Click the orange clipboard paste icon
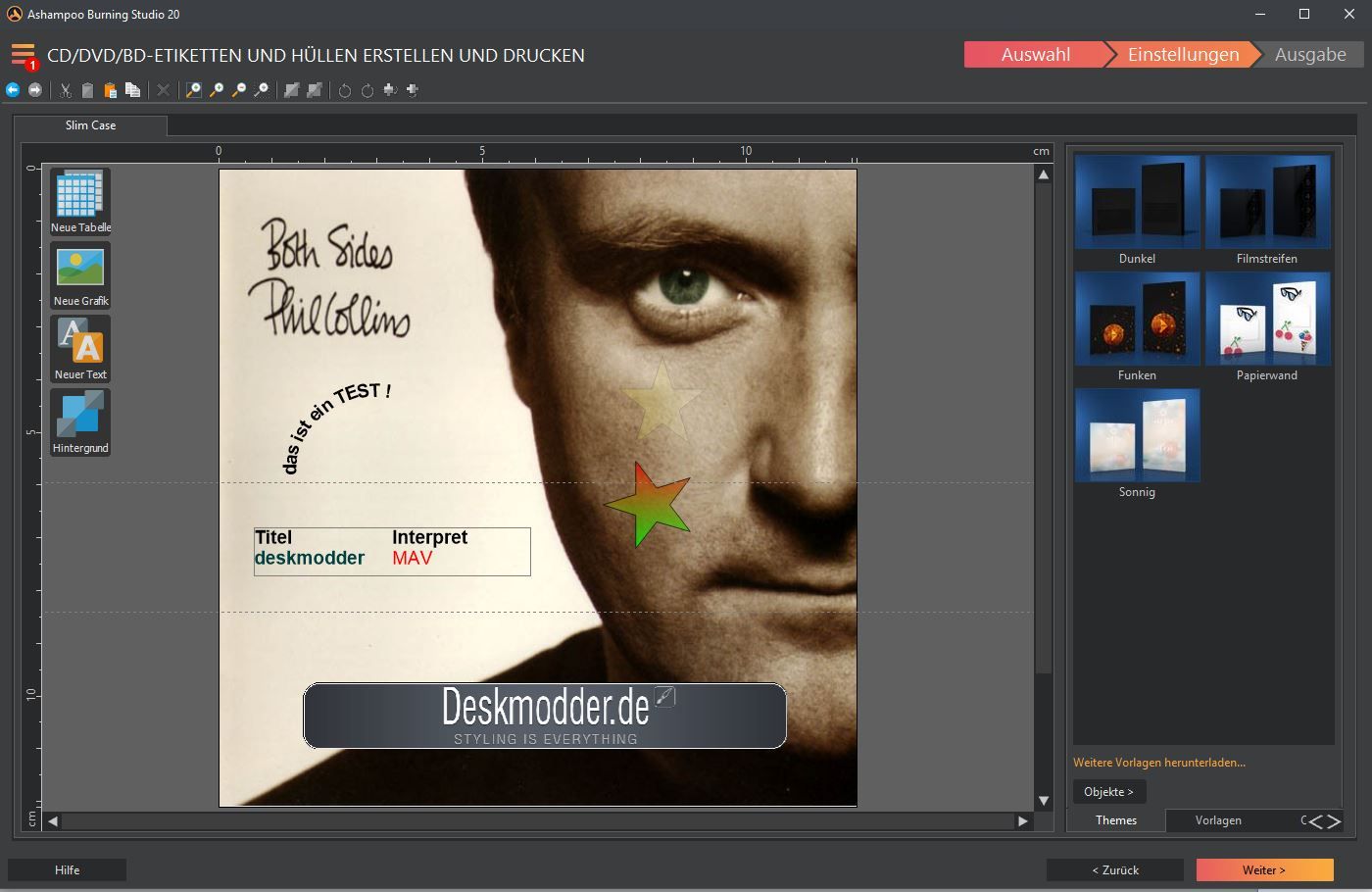The image size is (1372, 892). coord(110,90)
